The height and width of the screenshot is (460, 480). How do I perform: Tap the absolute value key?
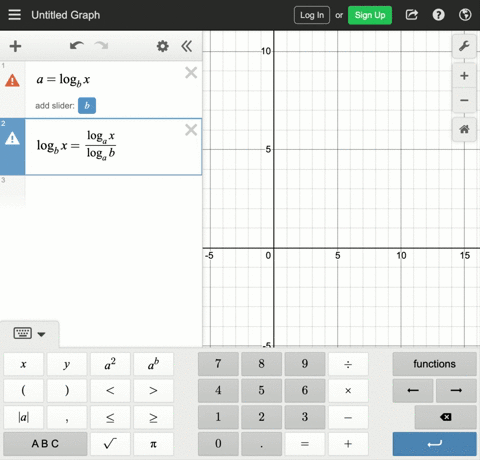pyautogui.click(x=23, y=417)
